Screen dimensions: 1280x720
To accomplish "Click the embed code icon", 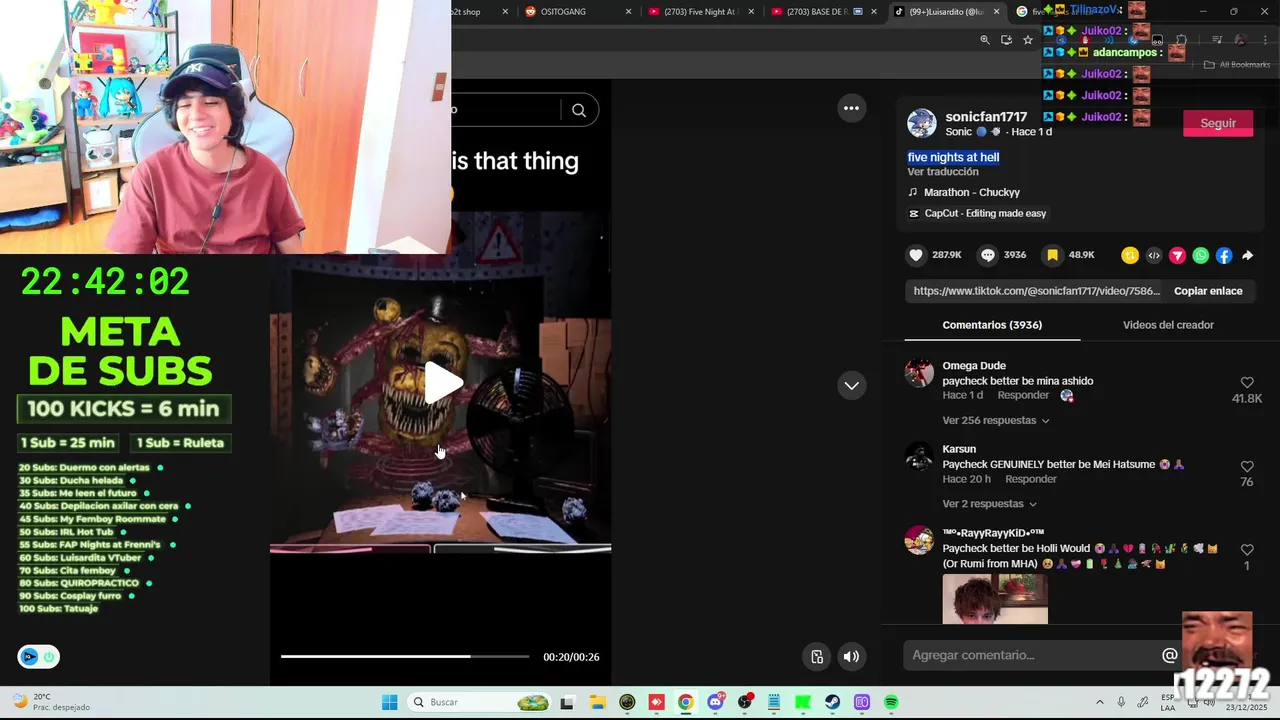I will tap(1154, 255).
